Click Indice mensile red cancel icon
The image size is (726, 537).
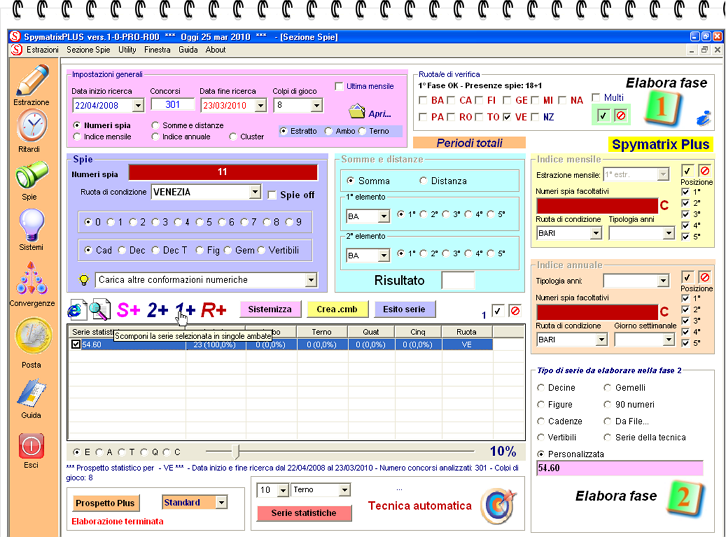click(x=705, y=171)
